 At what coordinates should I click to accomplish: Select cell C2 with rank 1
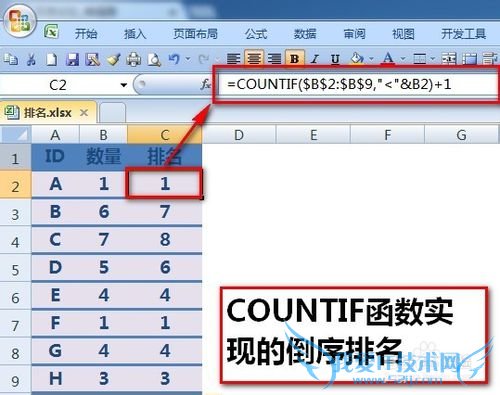click(x=165, y=184)
